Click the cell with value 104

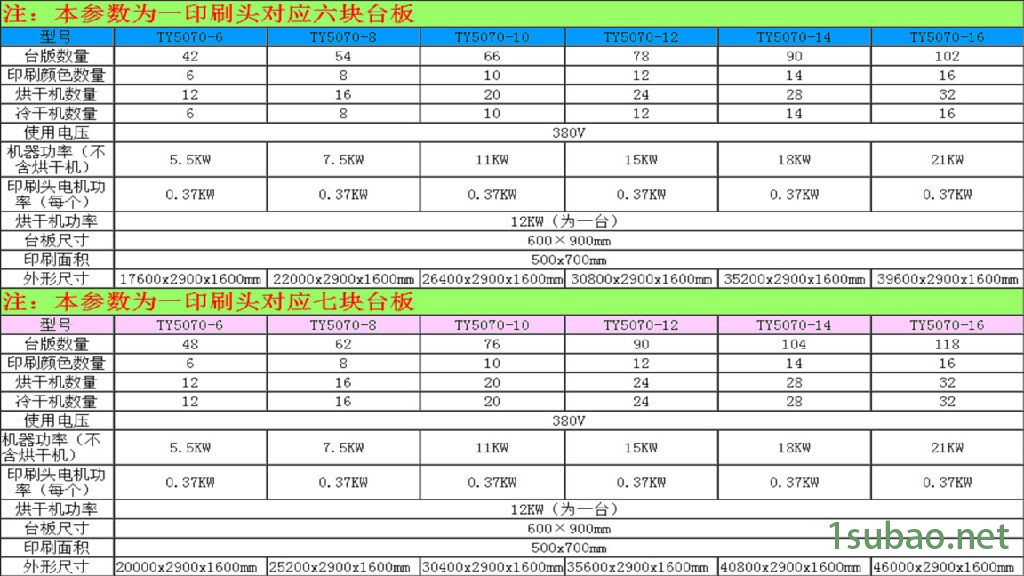(793, 344)
